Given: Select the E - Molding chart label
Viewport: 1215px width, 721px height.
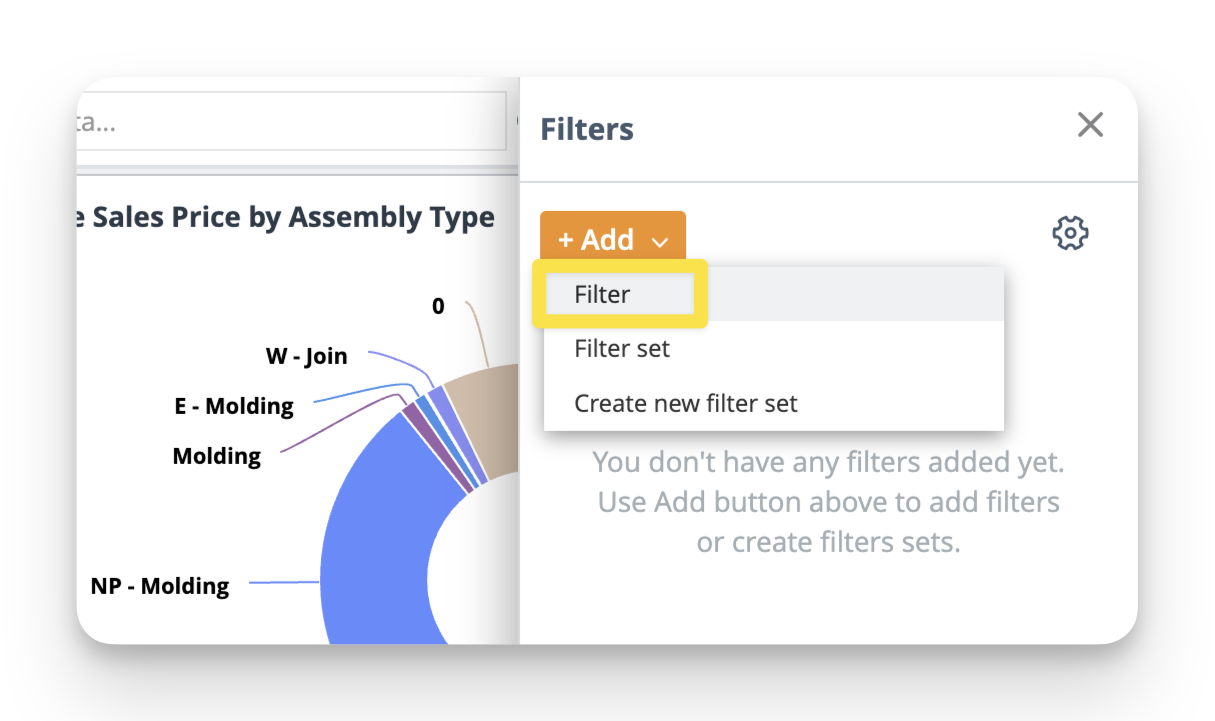Looking at the screenshot, I should click(x=234, y=406).
